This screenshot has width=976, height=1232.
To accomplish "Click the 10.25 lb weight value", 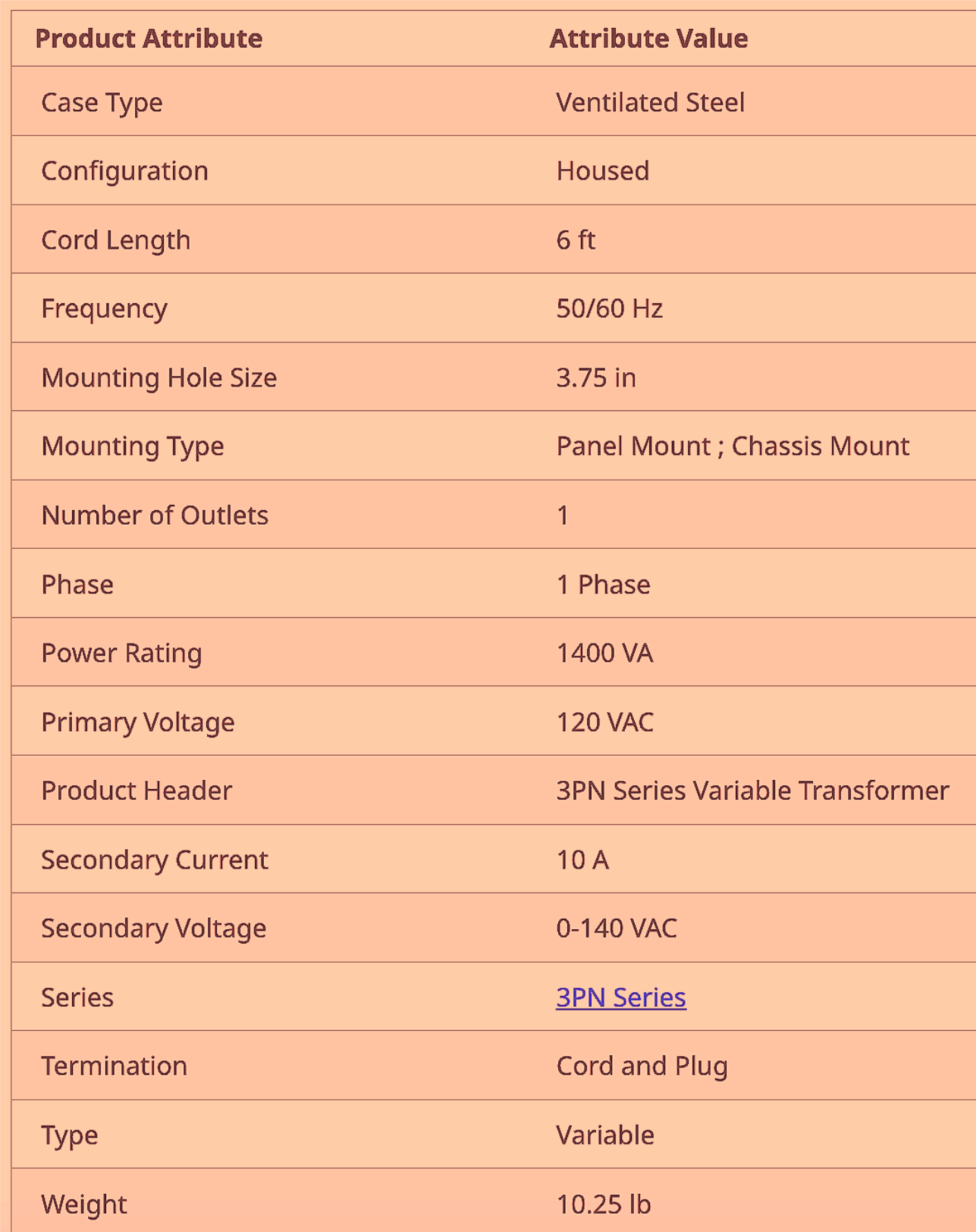I will click(603, 1204).
